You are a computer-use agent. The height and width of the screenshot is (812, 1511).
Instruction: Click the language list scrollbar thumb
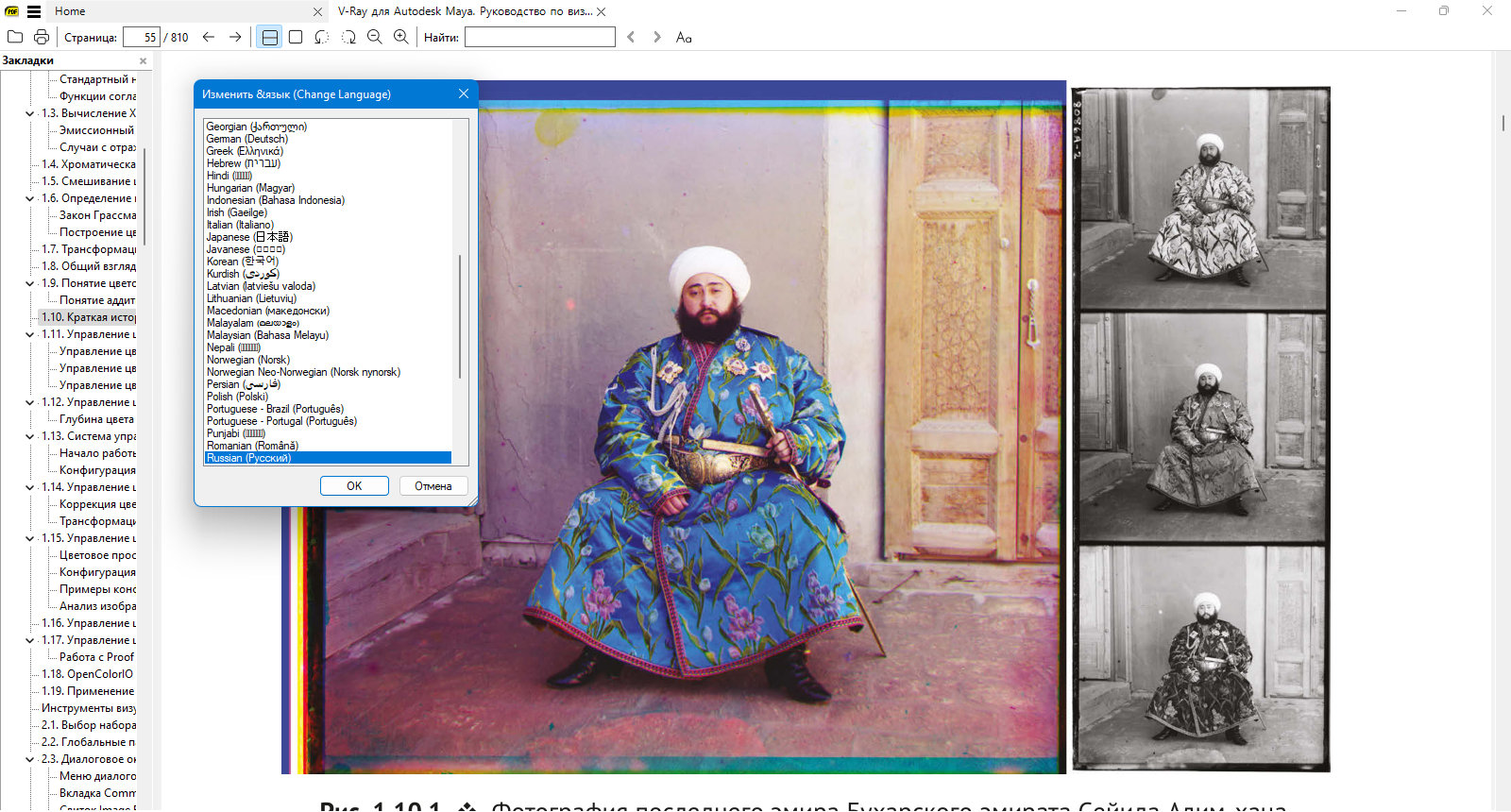point(460,316)
